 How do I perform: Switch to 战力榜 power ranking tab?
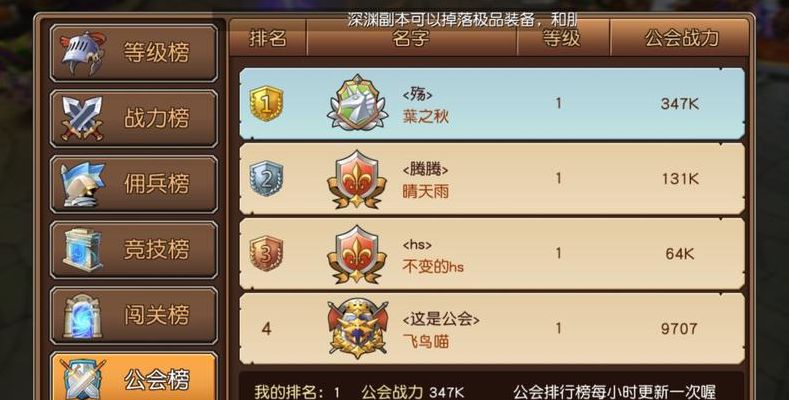point(134,119)
